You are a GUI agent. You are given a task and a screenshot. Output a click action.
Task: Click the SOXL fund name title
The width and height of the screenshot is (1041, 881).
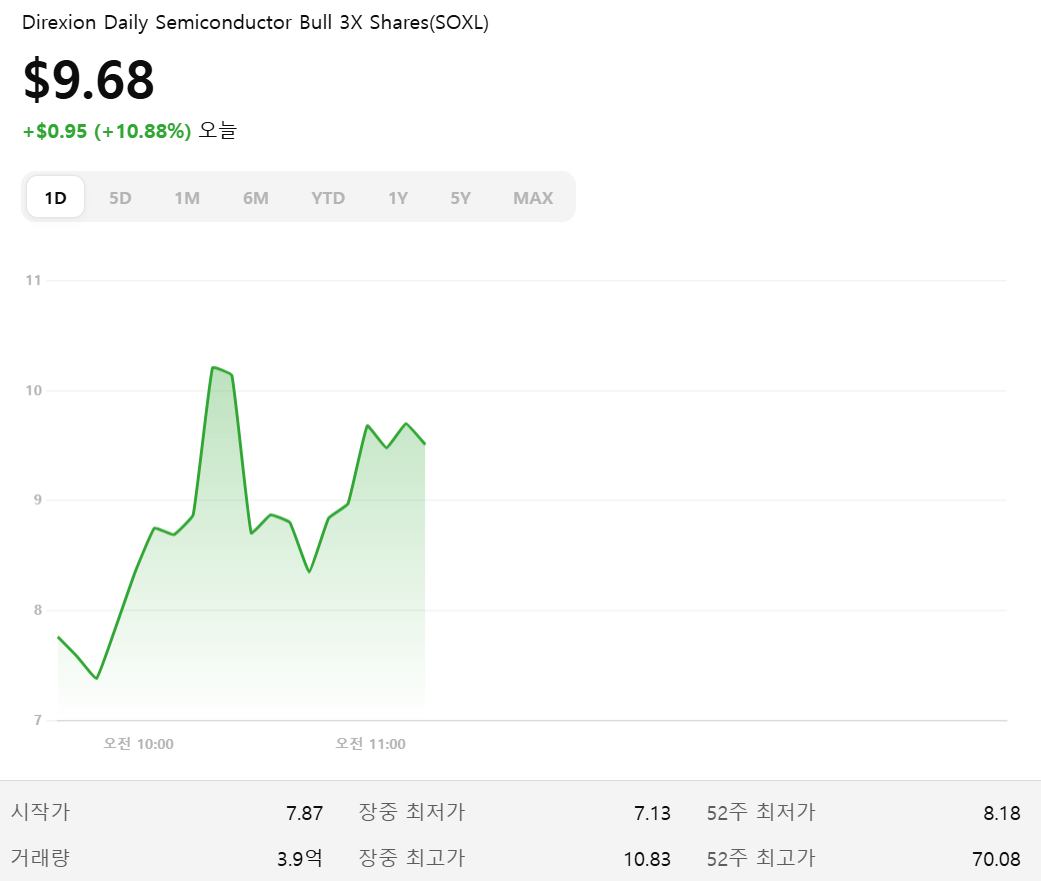255,23
